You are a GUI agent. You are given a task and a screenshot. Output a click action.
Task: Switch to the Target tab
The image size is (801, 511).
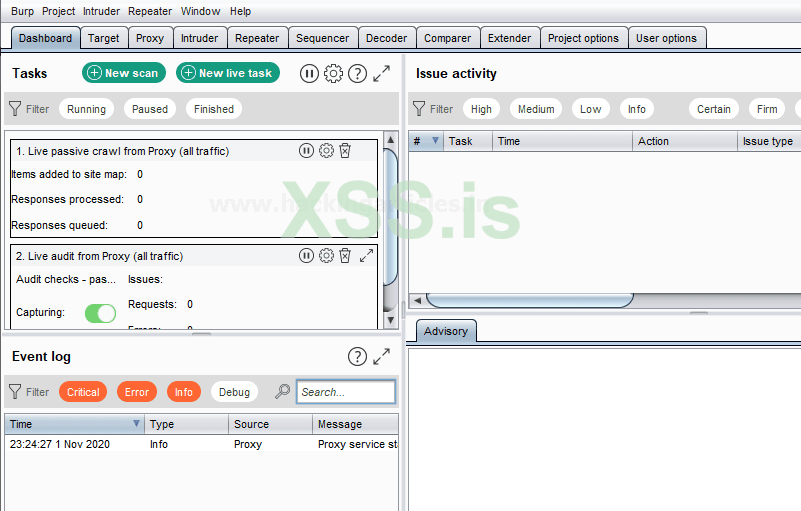coord(103,38)
